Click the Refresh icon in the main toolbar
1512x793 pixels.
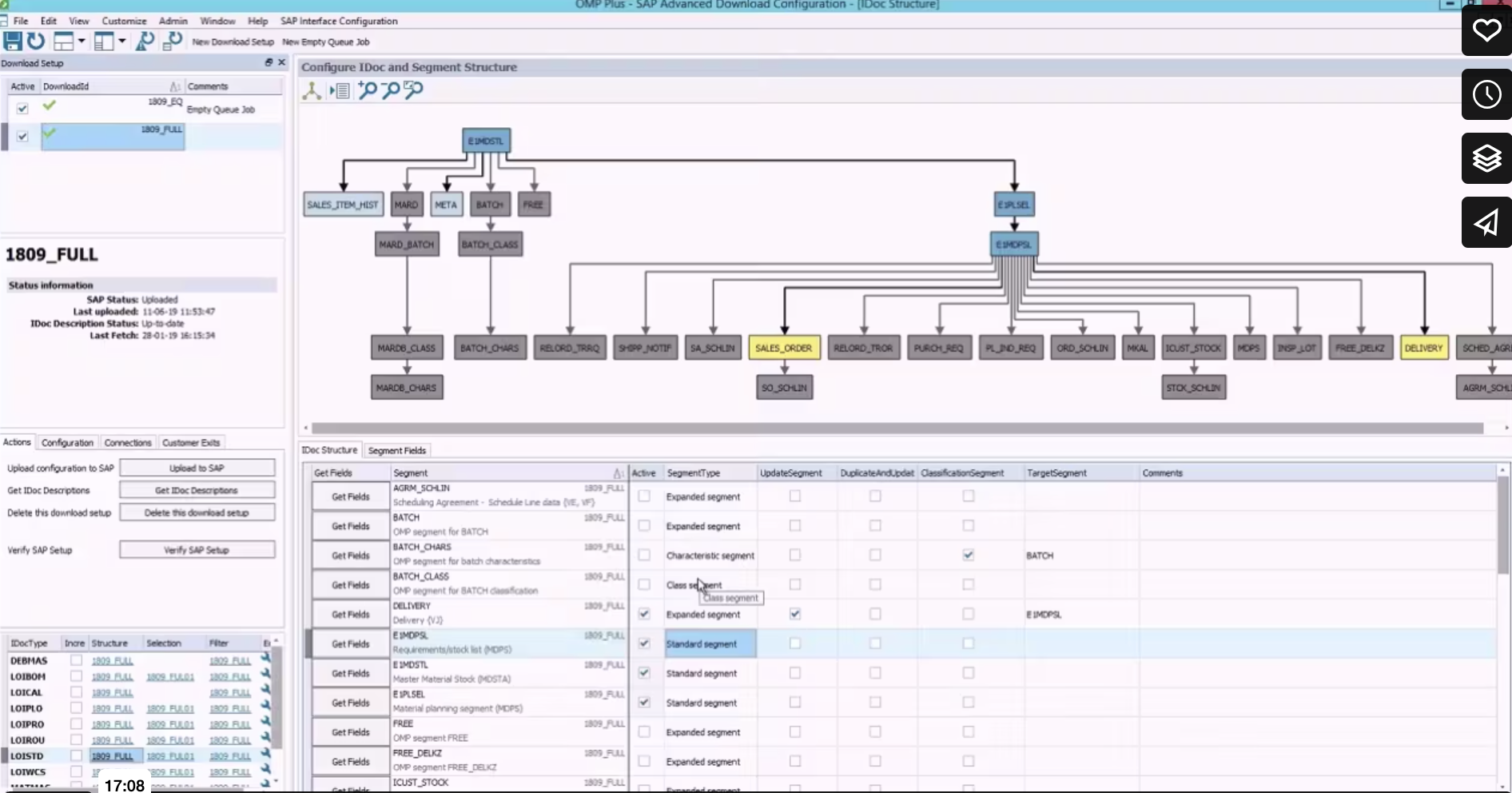[36, 42]
